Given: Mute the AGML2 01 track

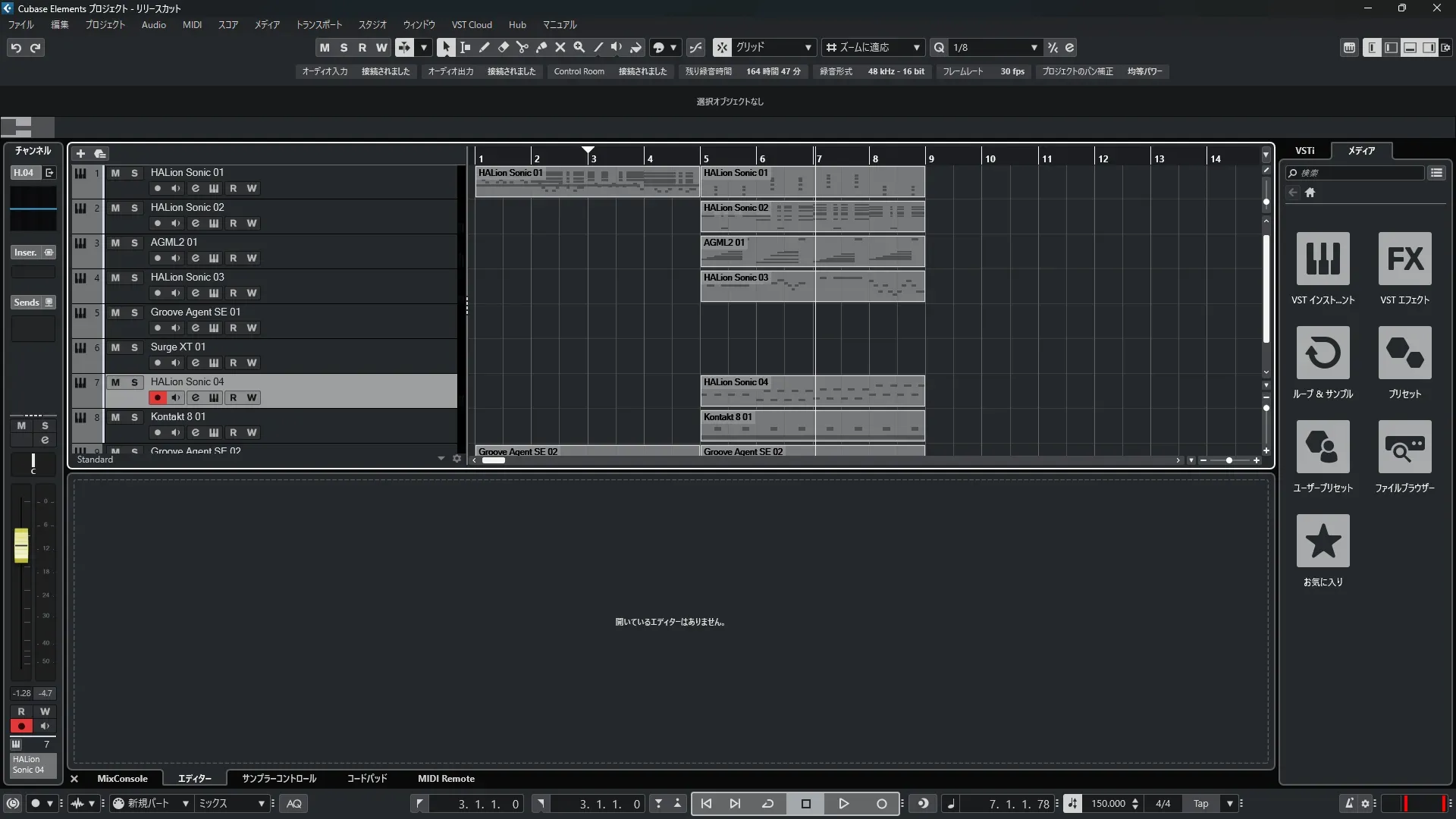Looking at the screenshot, I should (115, 243).
